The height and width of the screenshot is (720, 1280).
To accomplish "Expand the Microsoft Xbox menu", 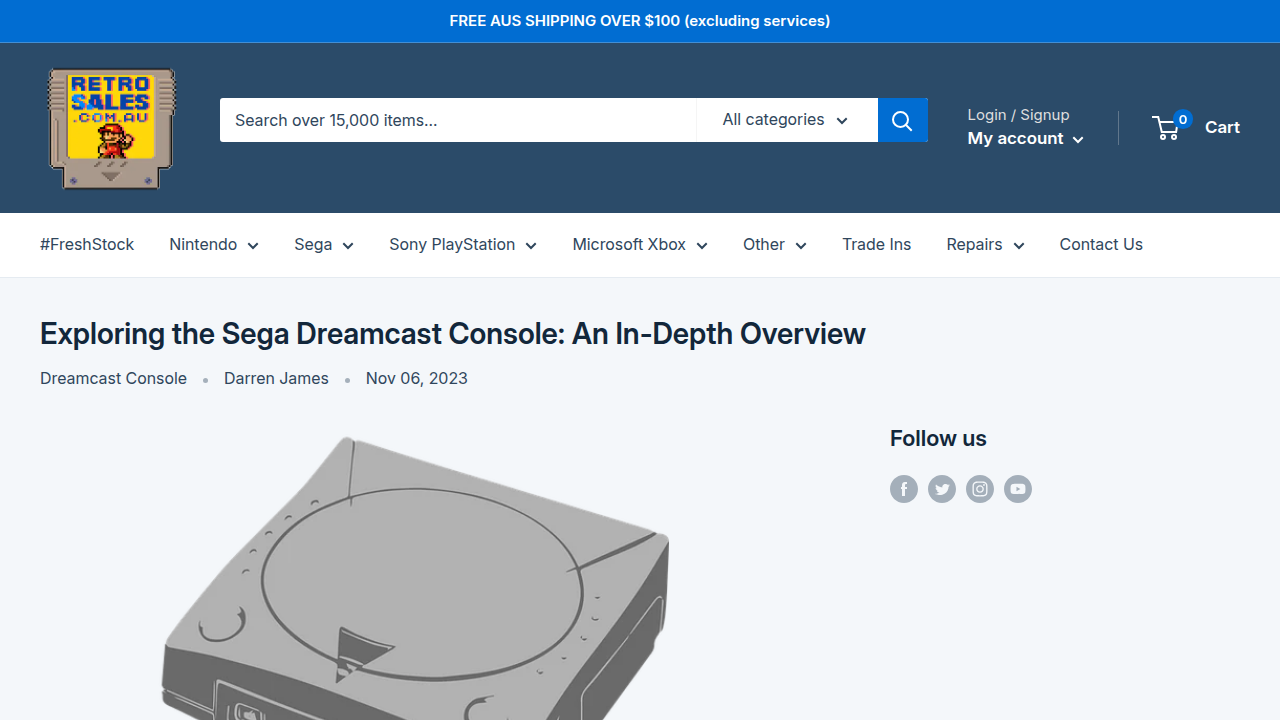I will click(640, 245).
